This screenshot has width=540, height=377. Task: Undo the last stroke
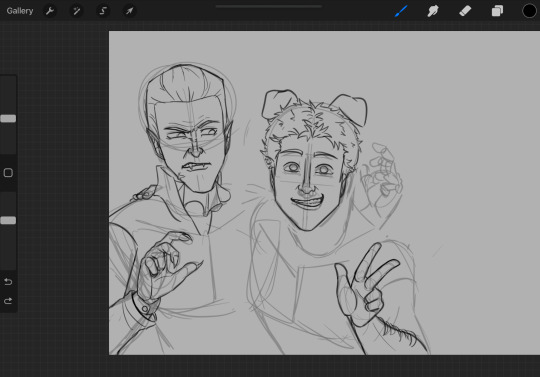point(8,282)
